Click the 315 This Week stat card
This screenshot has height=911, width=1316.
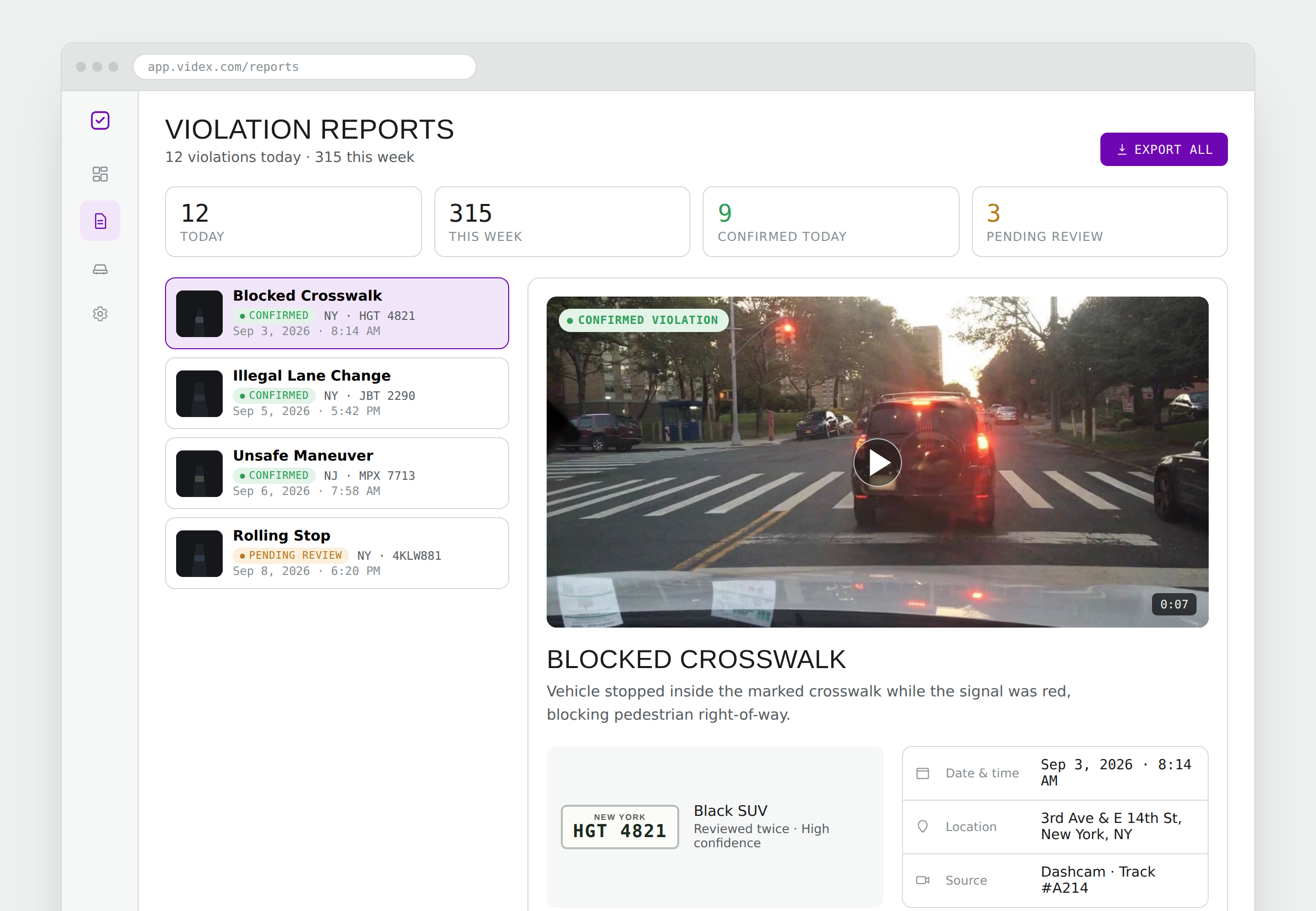pyautogui.click(x=562, y=222)
